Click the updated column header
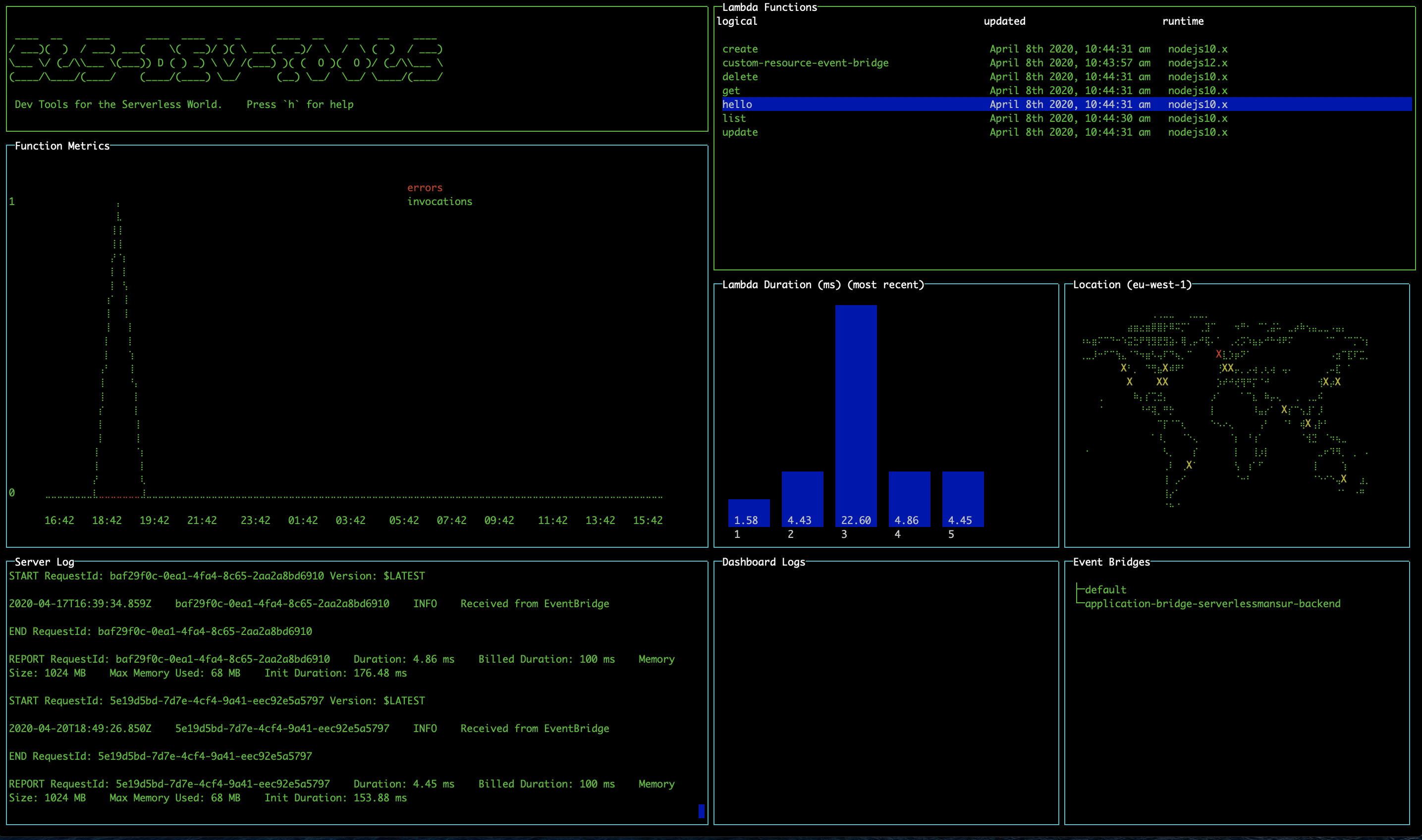This screenshot has width=1422, height=840. tap(1004, 21)
